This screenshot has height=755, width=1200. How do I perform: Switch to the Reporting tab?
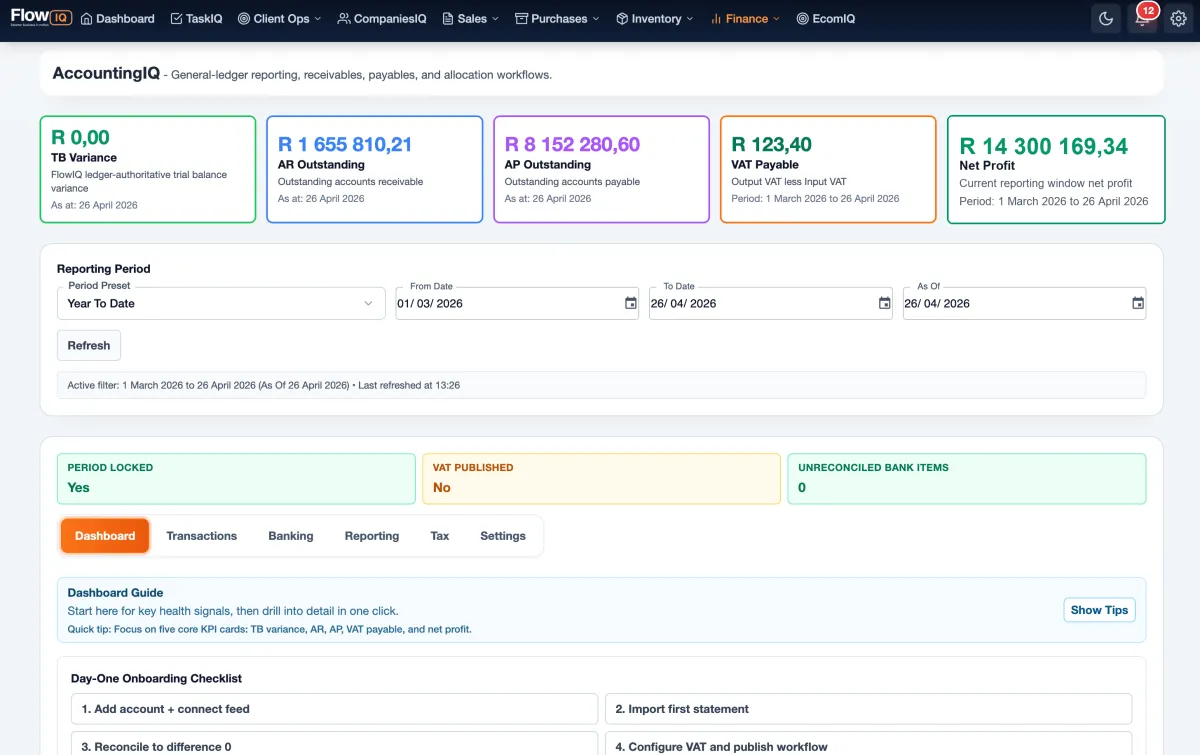tap(372, 536)
